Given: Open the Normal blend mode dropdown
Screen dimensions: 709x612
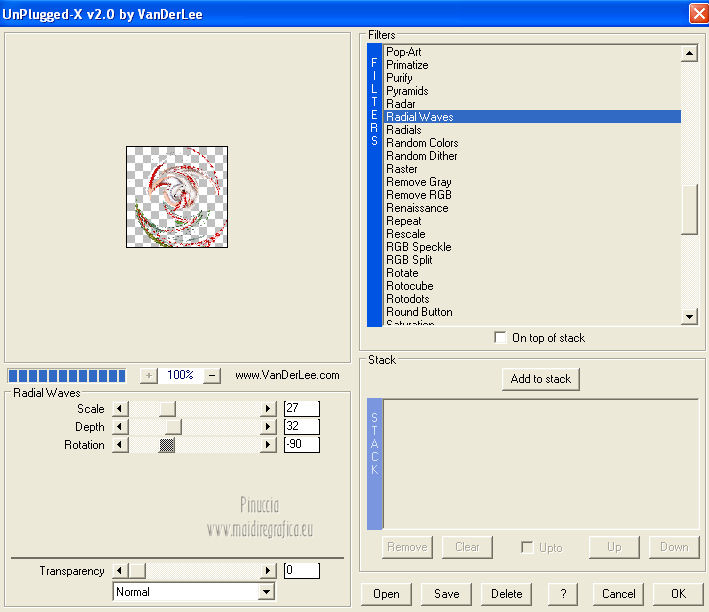Looking at the screenshot, I should pyautogui.click(x=267, y=592).
